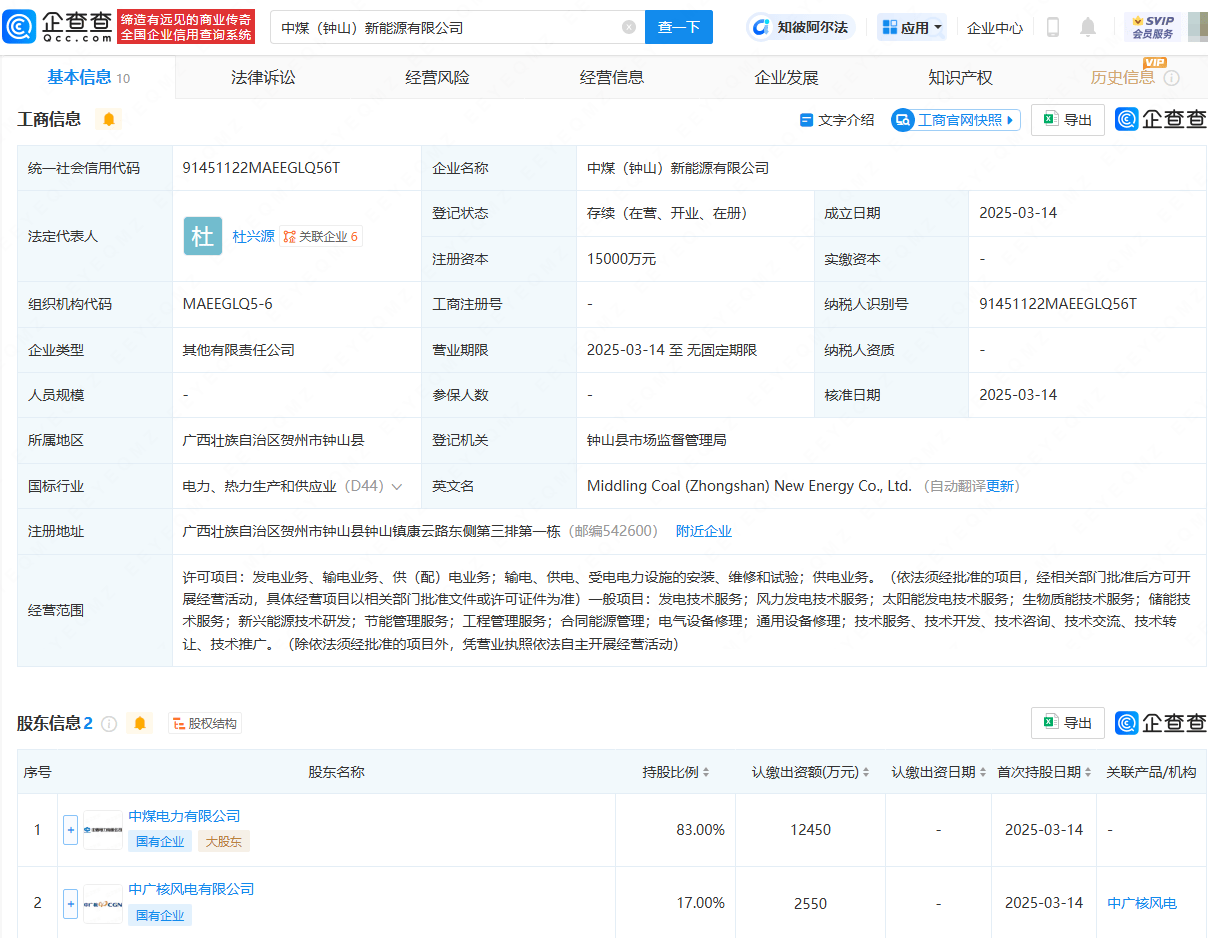Image resolution: width=1208 pixels, height=938 pixels.
Task: Open 股权结构 chart
Action: pyautogui.click(x=205, y=723)
